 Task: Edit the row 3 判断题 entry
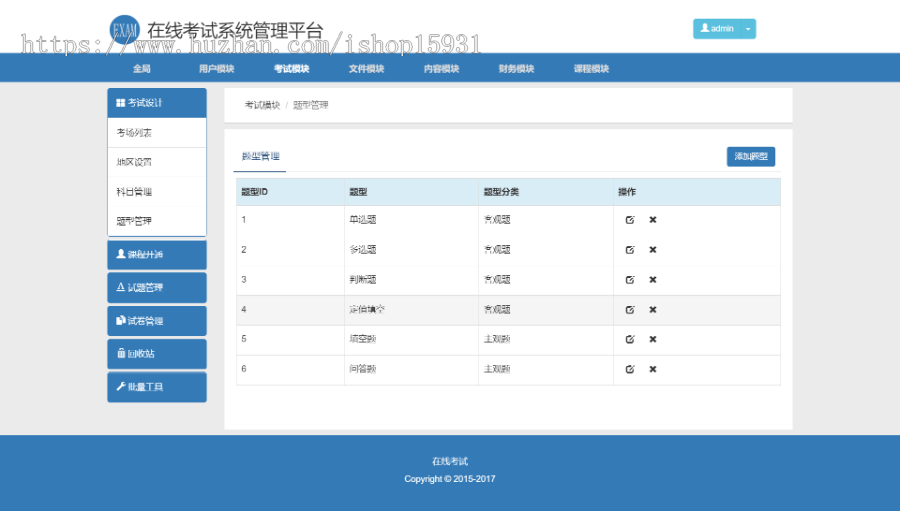[x=630, y=280]
